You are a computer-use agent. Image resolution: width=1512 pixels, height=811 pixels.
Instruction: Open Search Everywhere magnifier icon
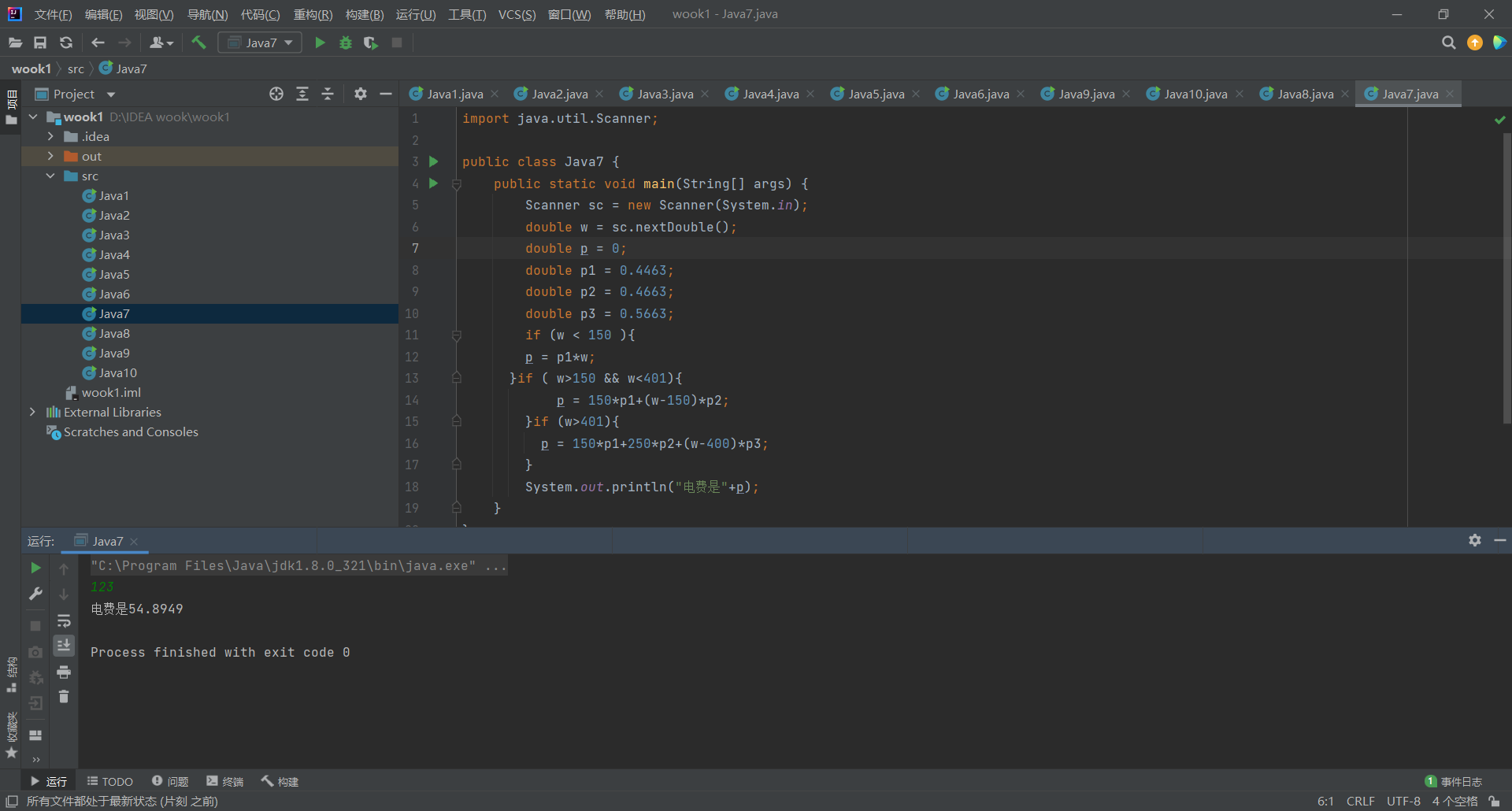(x=1448, y=43)
